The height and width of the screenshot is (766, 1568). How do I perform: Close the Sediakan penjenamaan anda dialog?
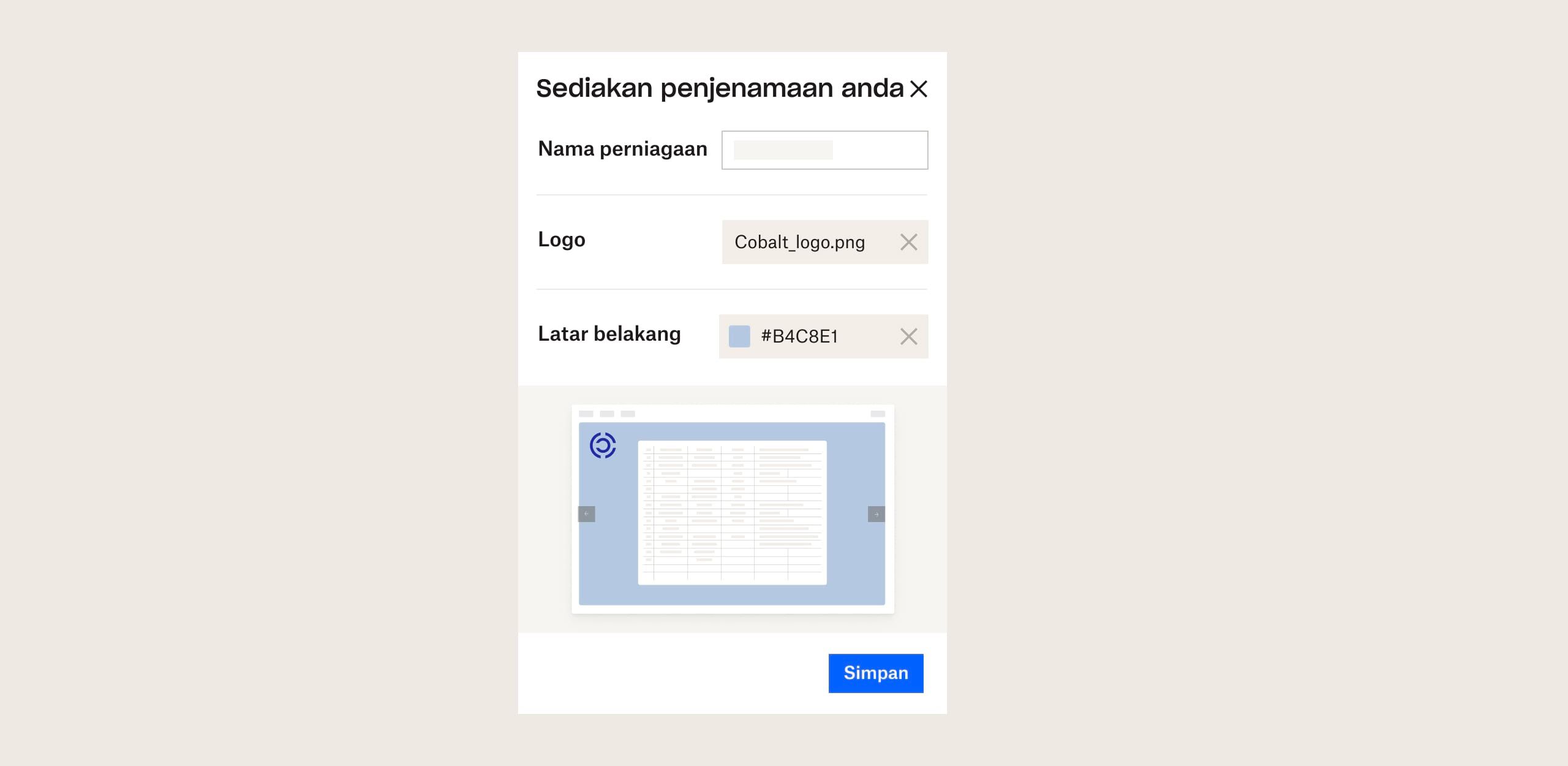tap(918, 89)
